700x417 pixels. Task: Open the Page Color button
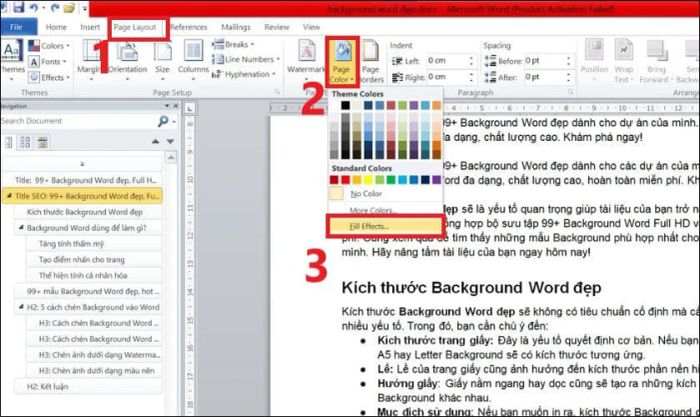[x=340, y=60]
